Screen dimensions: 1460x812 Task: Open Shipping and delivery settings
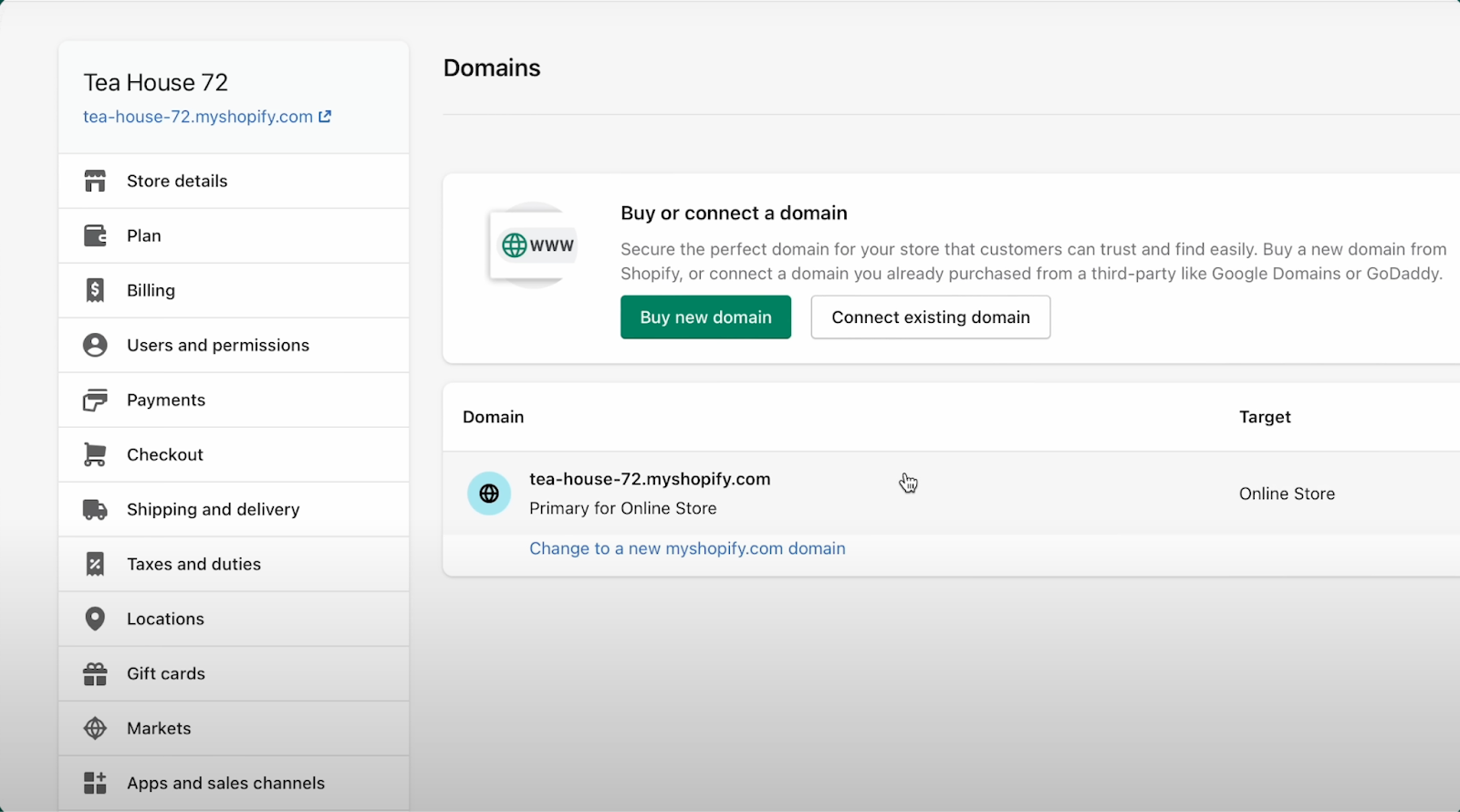tap(234, 509)
